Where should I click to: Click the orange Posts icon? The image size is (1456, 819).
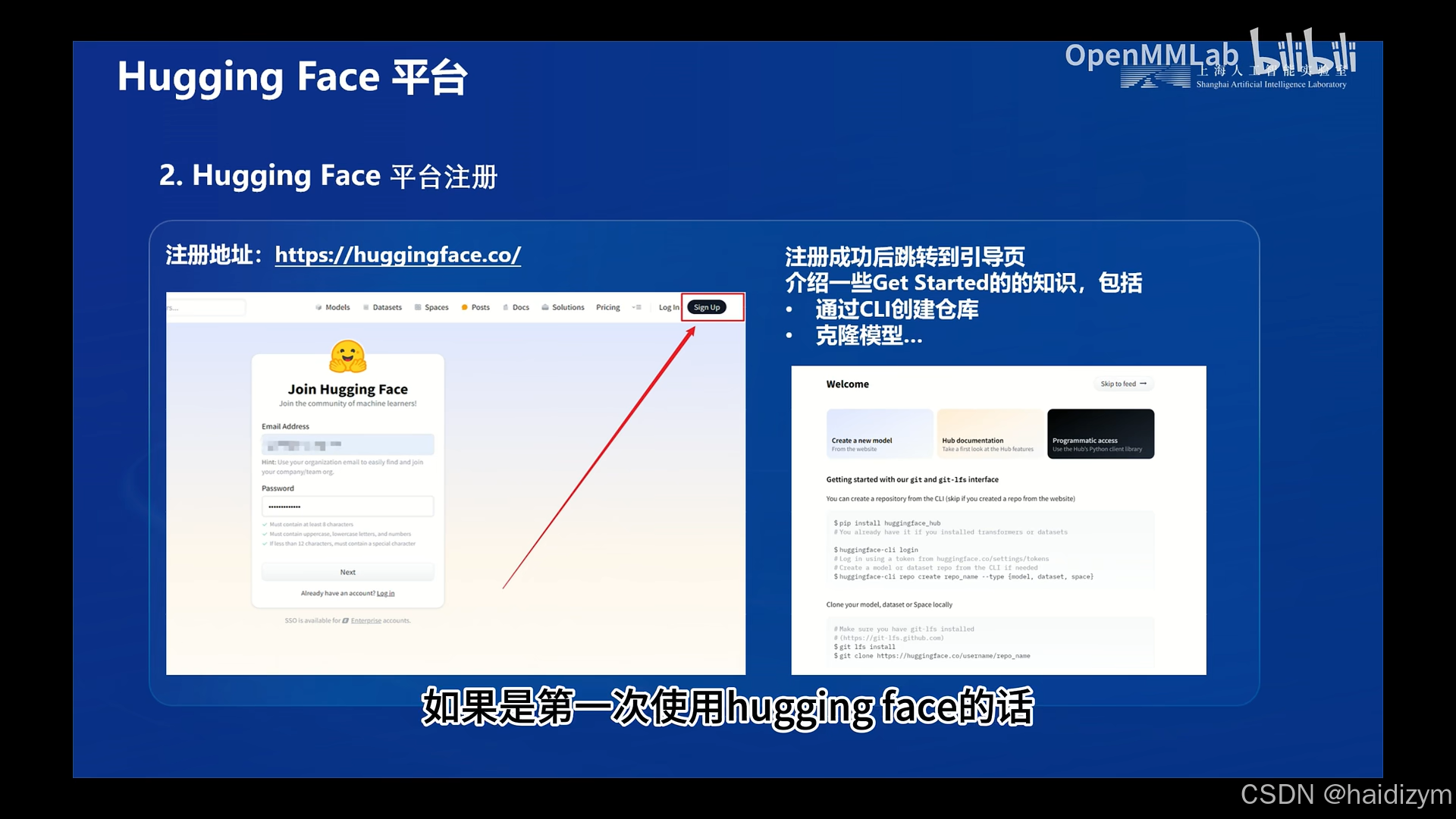point(464,307)
